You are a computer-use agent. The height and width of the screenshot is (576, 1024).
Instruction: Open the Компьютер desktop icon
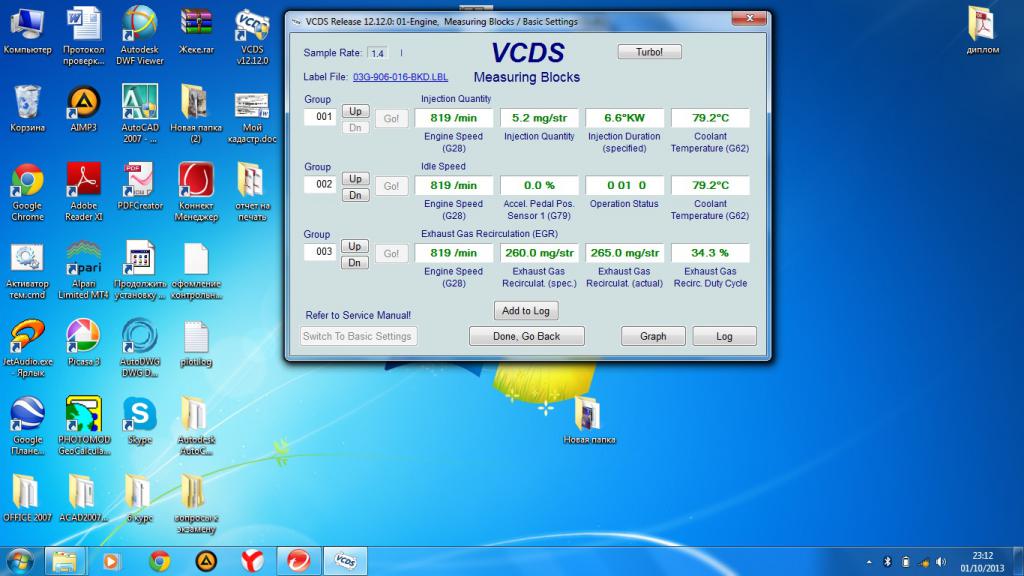coord(27,31)
